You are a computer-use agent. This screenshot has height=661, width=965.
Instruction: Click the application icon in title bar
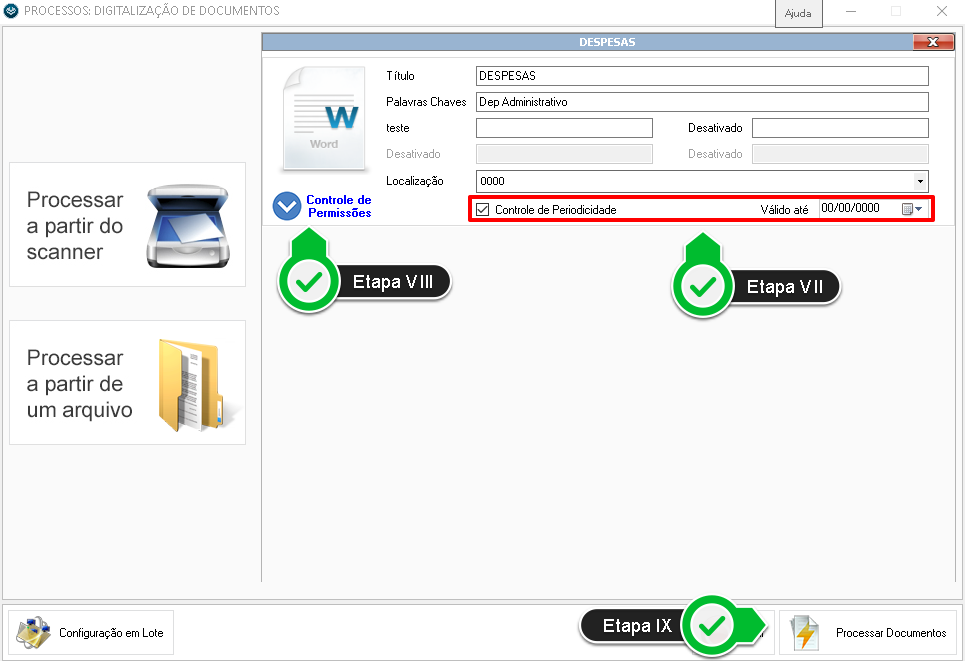click(11, 11)
